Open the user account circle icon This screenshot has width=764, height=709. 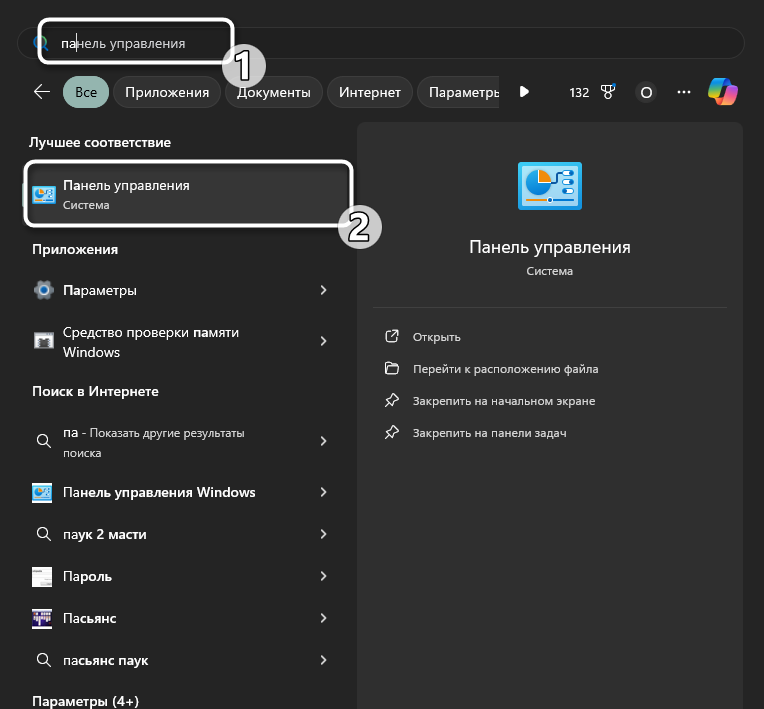(646, 92)
